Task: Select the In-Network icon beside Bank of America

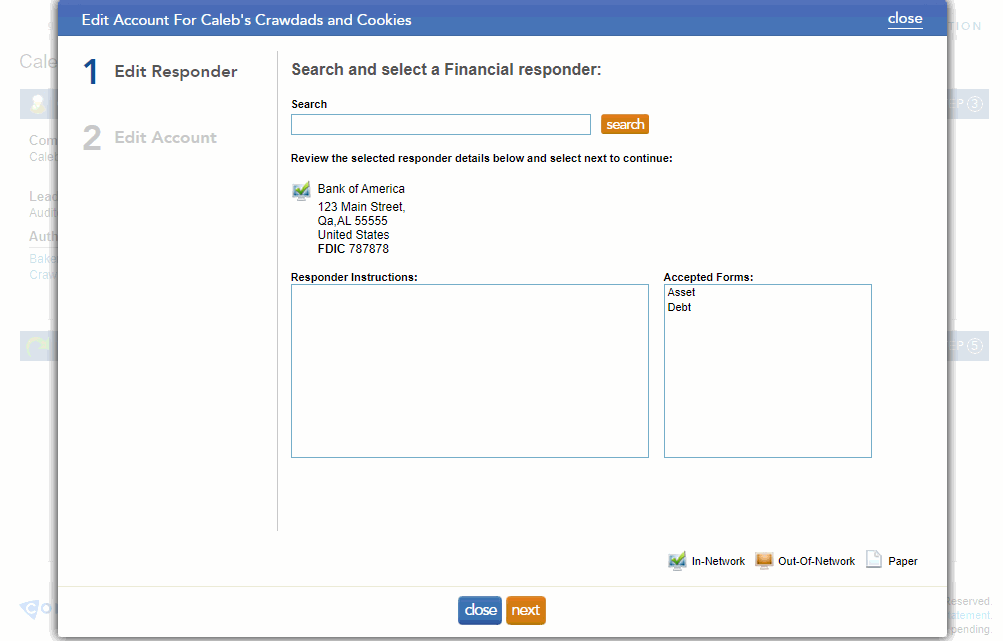Action: [x=300, y=190]
